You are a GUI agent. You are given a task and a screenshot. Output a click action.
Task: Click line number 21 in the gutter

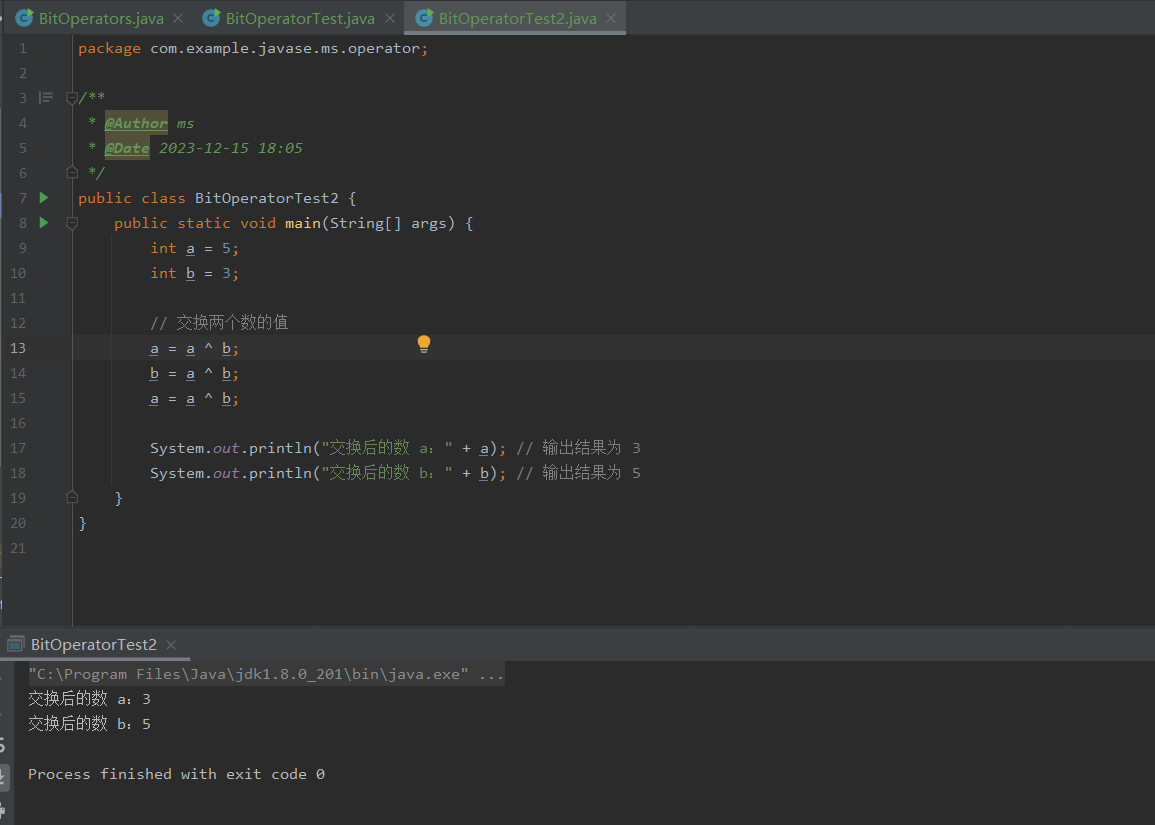[x=18, y=548]
